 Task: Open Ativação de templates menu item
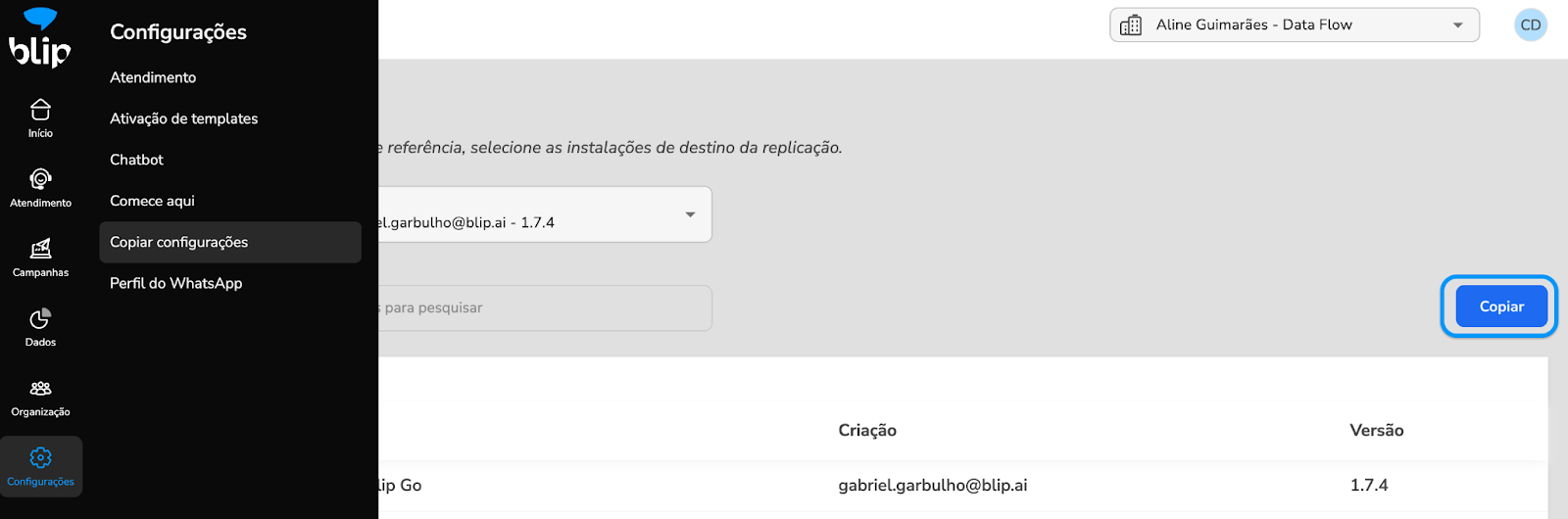(184, 118)
